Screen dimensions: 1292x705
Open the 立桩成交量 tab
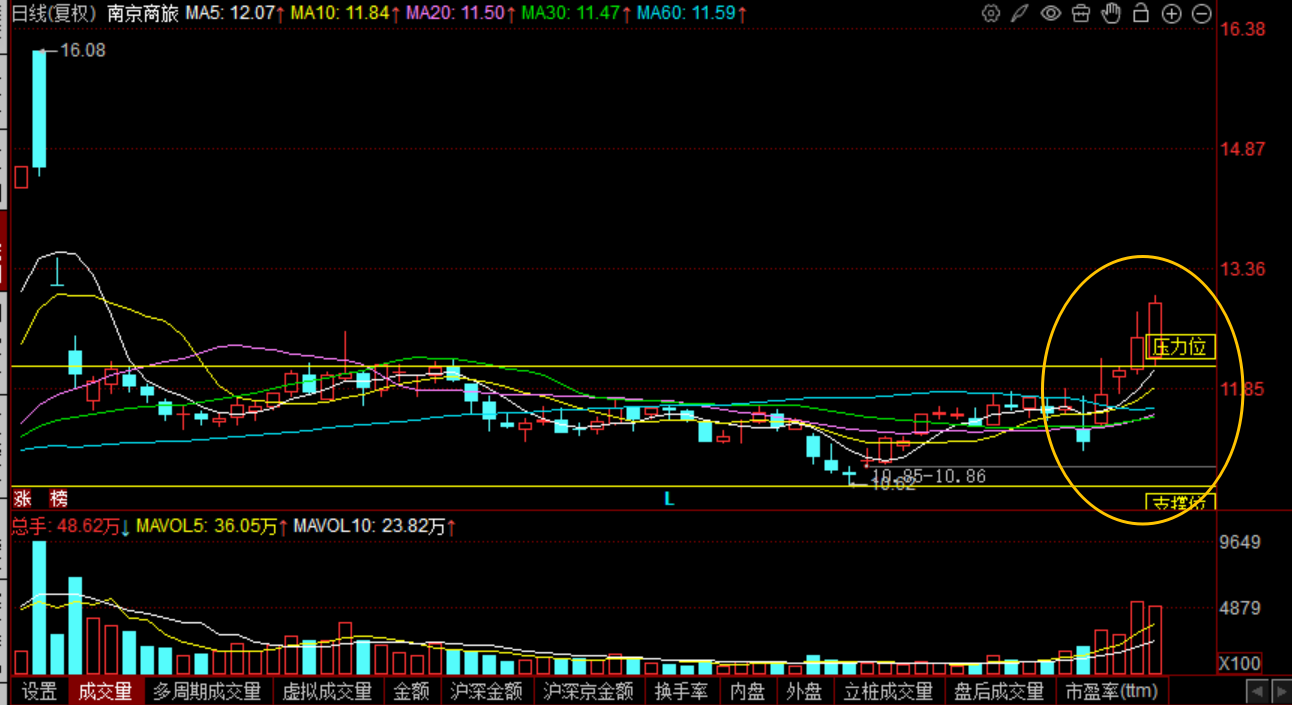[x=888, y=691]
